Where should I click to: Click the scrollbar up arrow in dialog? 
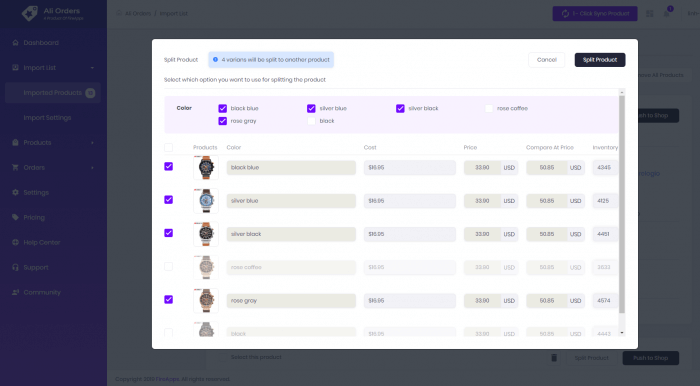(622, 92)
